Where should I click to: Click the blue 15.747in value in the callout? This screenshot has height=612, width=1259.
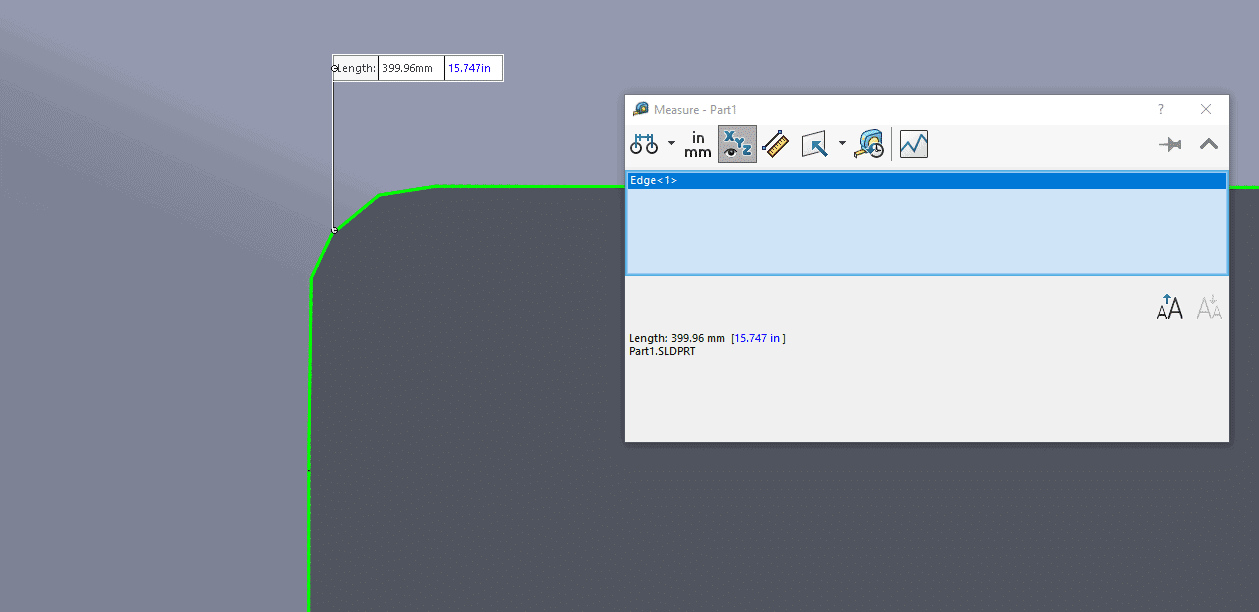pyautogui.click(x=472, y=67)
